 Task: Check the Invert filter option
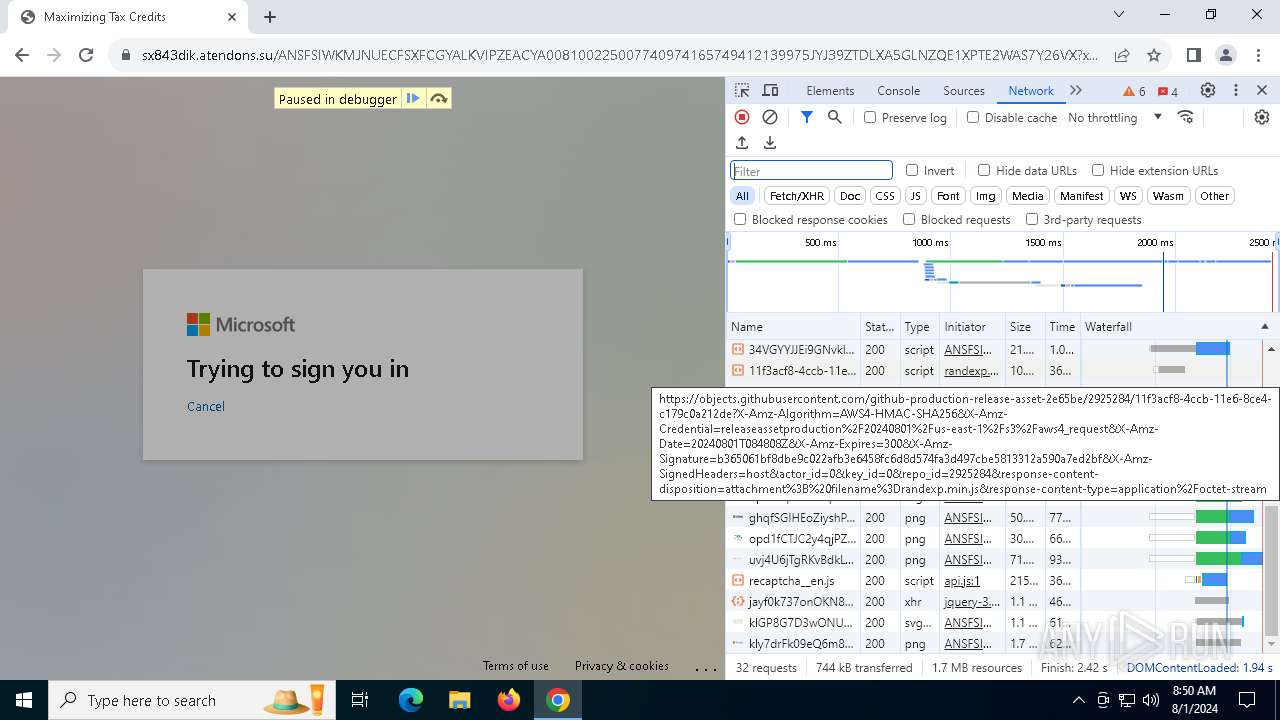point(912,170)
